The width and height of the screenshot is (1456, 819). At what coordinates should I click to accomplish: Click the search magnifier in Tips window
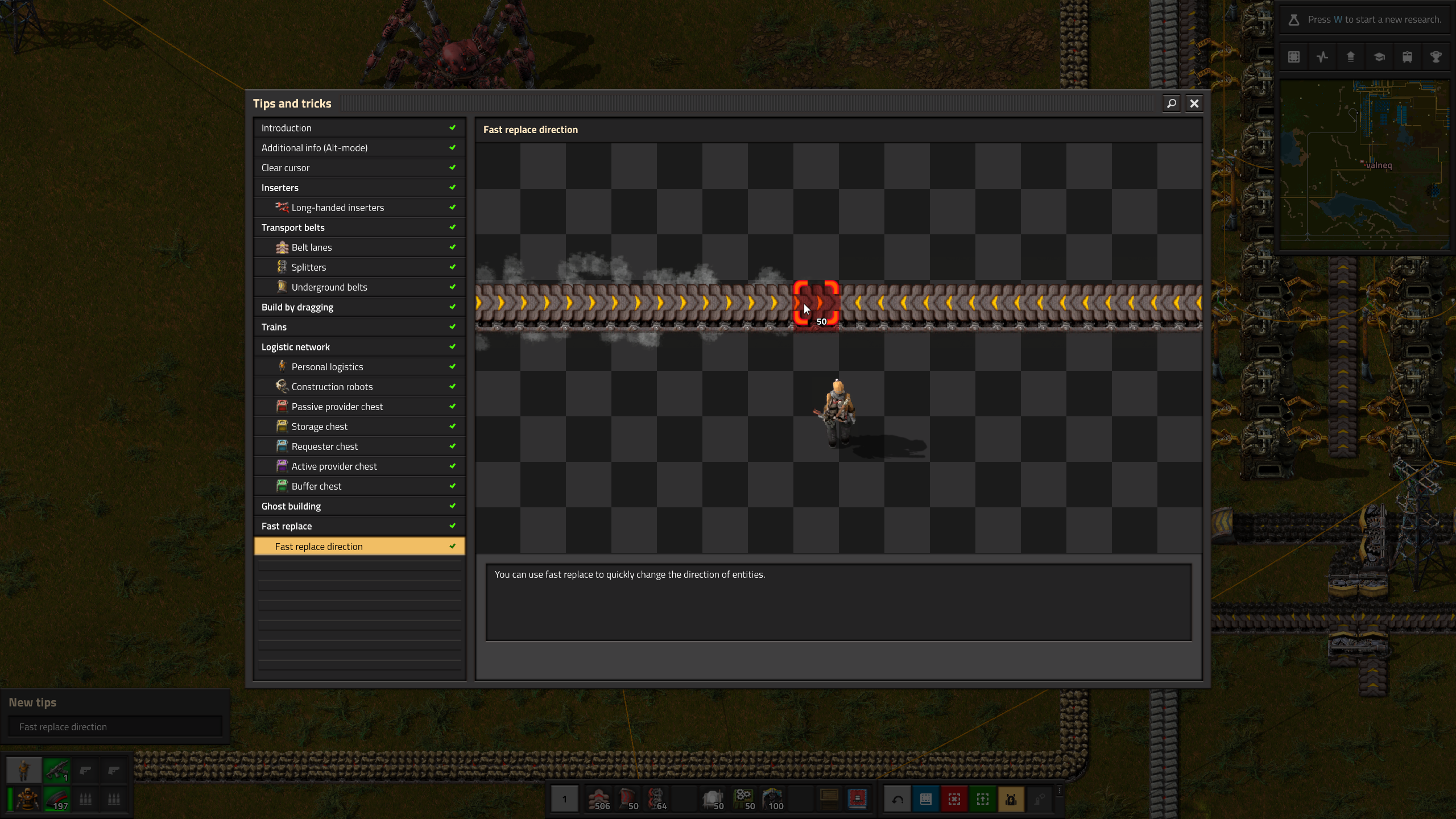[1172, 104]
